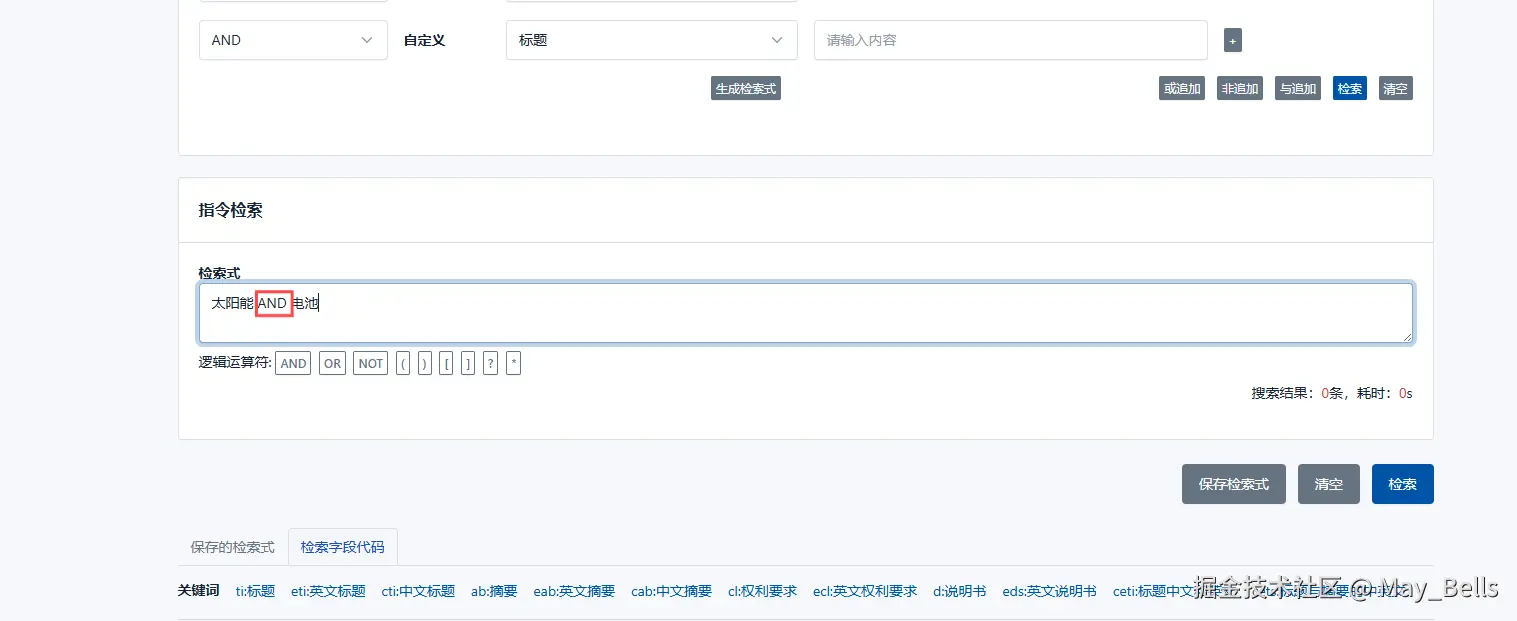Open the cl:权利要求 field code link
This screenshot has width=1517, height=621.
tap(761, 591)
